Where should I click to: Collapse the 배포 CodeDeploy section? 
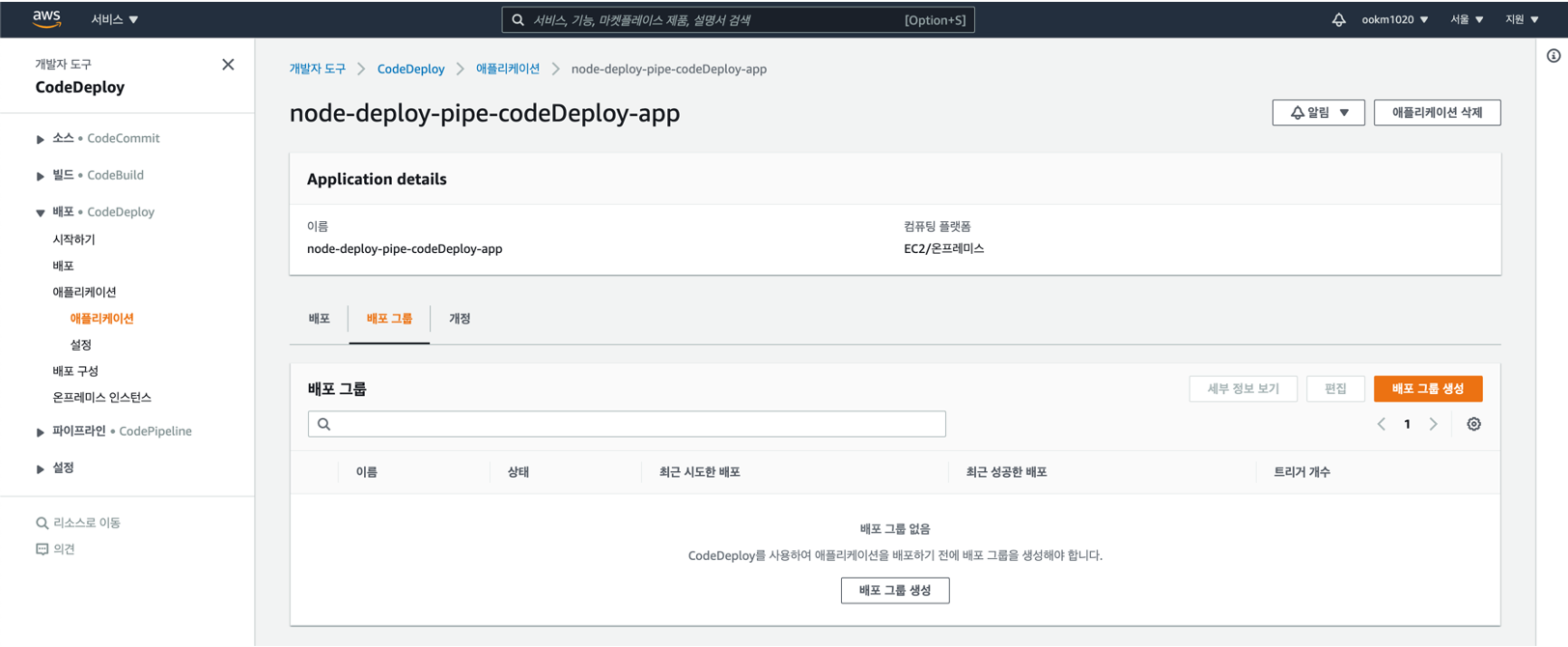[41, 212]
